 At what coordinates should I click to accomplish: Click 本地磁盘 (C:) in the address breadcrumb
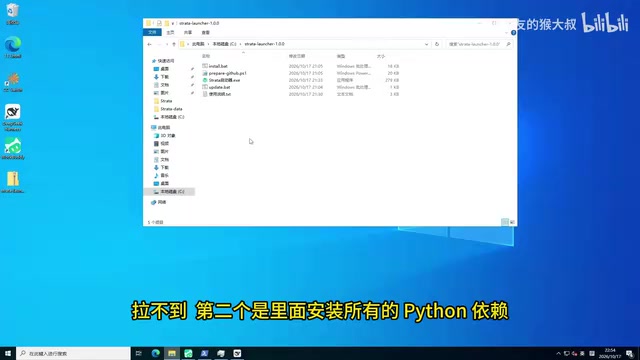coord(224,44)
